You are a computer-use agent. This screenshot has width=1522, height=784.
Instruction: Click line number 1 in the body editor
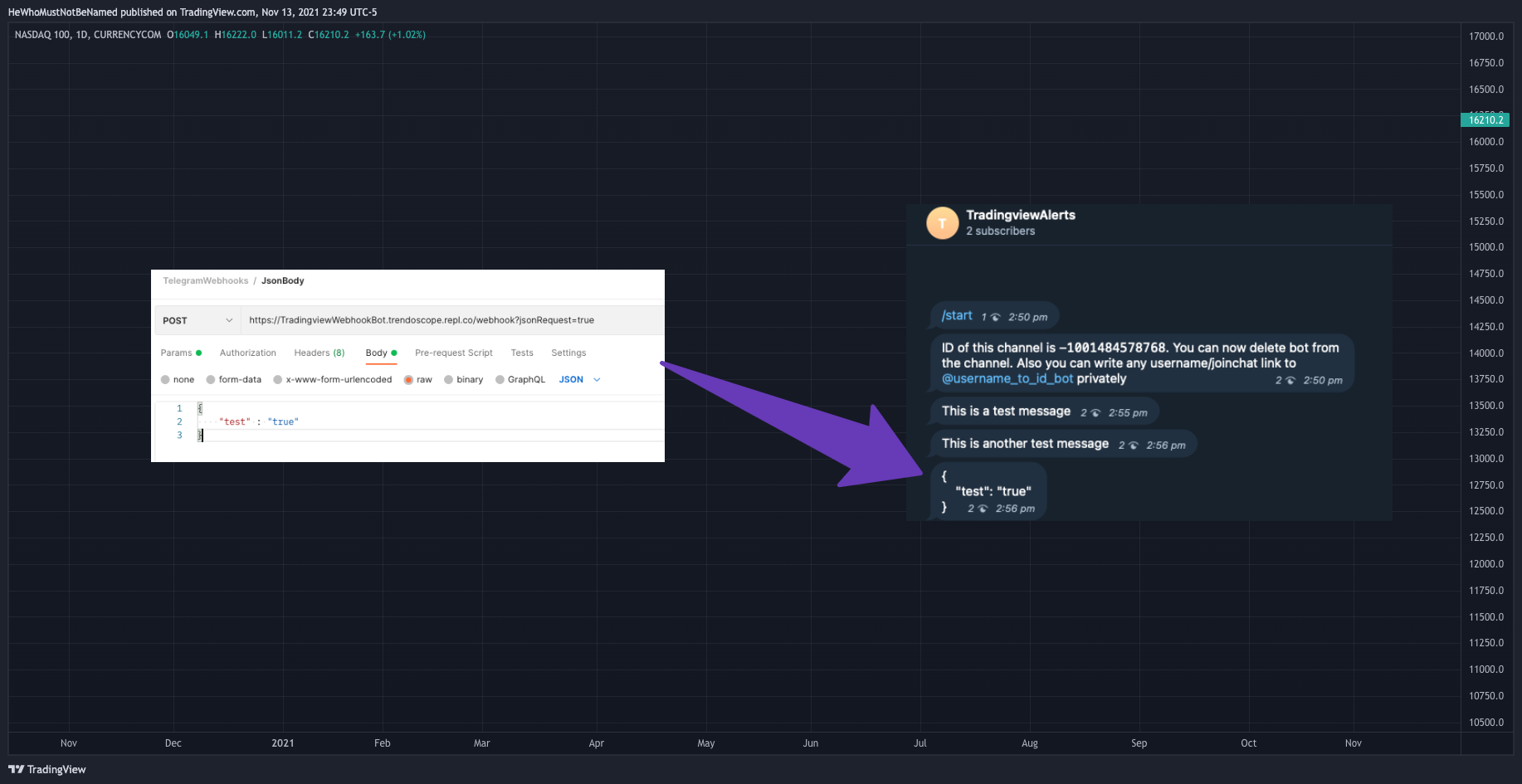tap(179, 409)
